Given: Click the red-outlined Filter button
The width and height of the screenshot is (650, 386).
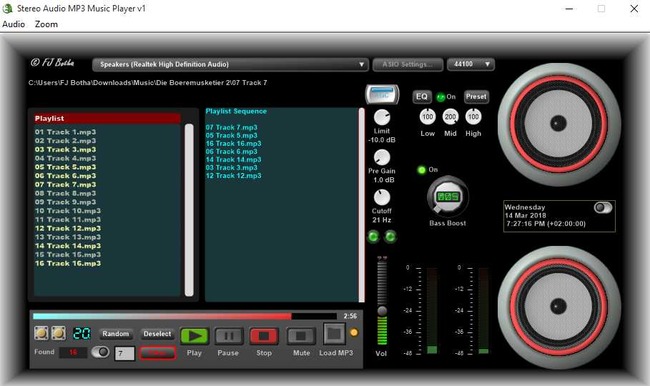Looking at the screenshot, I should (x=158, y=353).
